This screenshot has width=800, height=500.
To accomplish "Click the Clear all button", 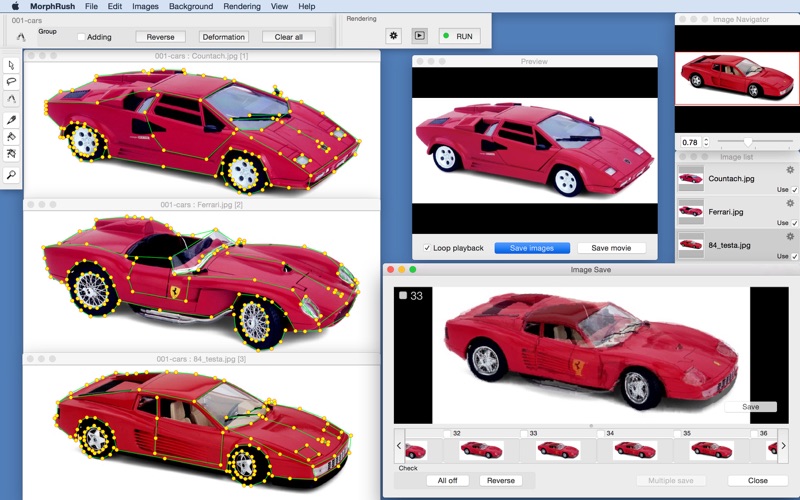I will coord(289,37).
